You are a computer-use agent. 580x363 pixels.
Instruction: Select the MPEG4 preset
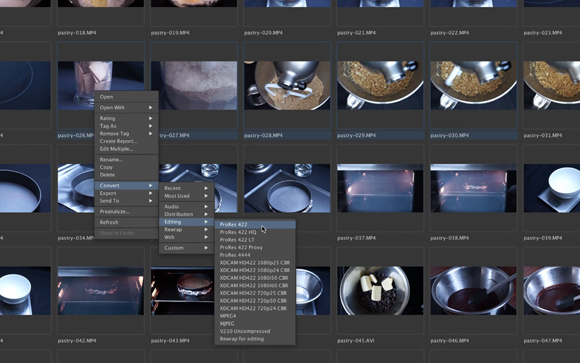point(255,316)
